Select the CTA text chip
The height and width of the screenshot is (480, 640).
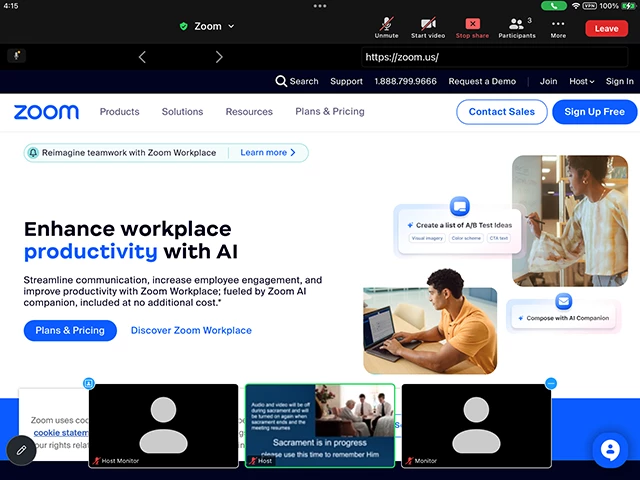pos(499,238)
